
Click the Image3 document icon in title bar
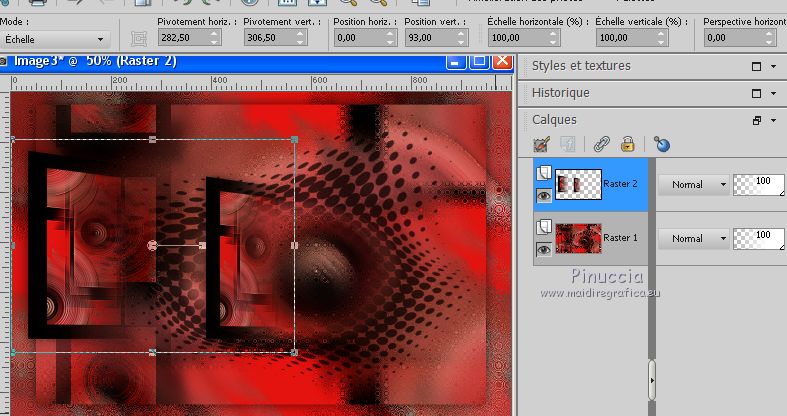[x=4, y=61]
